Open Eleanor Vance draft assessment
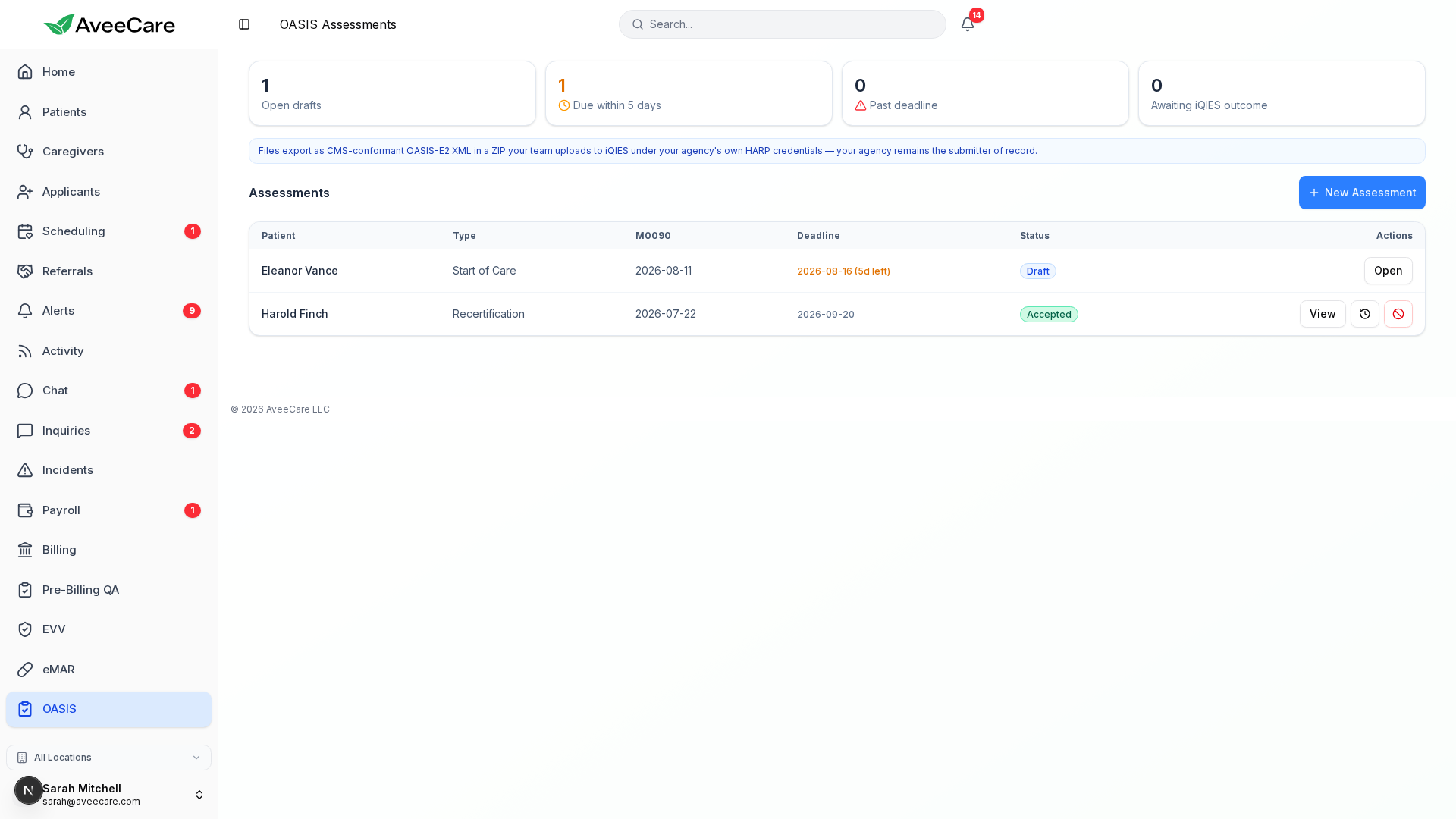The image size is (1456, 819). (x=1388, y=271)
